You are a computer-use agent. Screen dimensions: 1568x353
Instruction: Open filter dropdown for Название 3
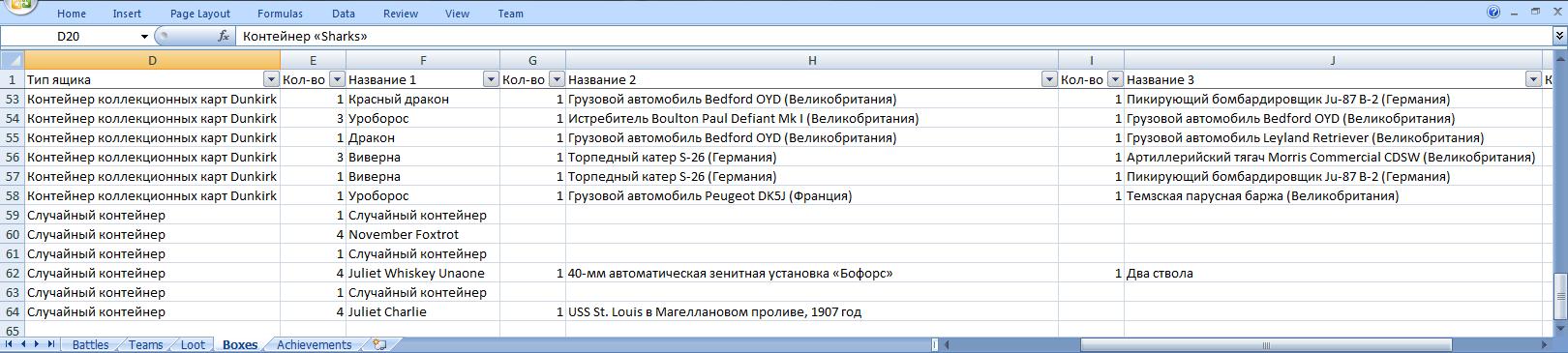[1532, 79]
